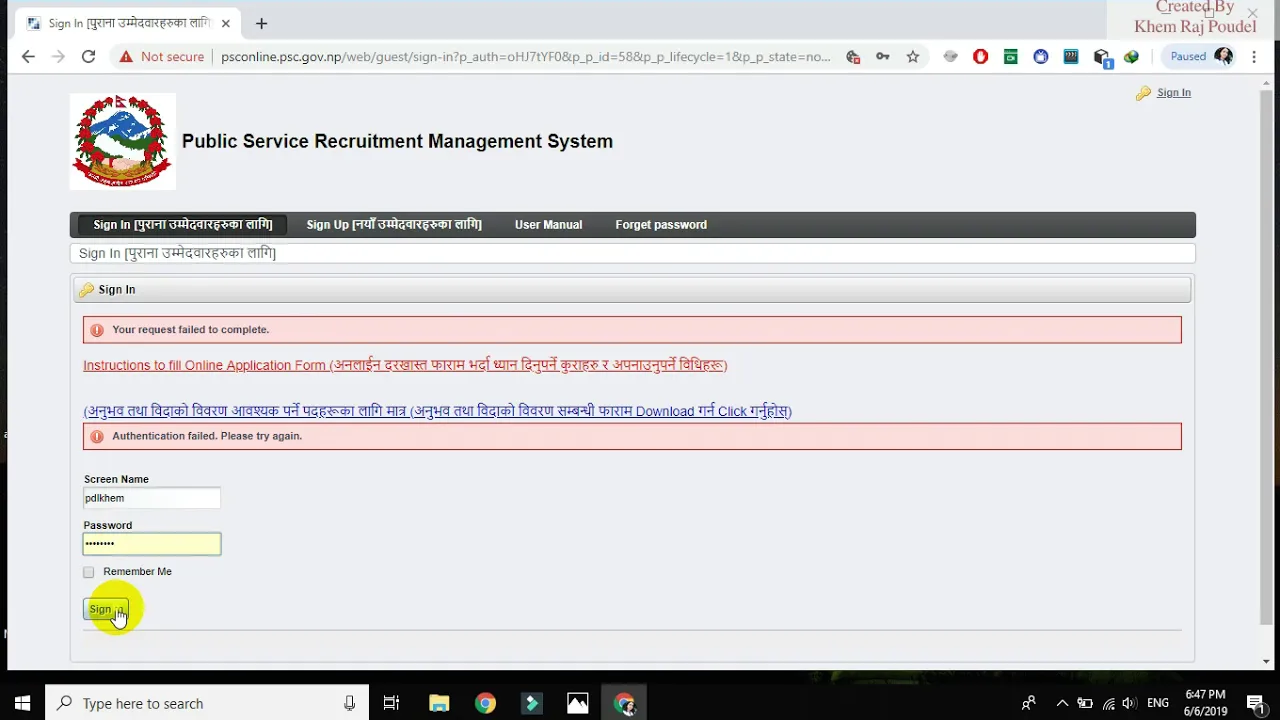Reload the current page
1280x720 pixels.
click(x=88, y=57)
